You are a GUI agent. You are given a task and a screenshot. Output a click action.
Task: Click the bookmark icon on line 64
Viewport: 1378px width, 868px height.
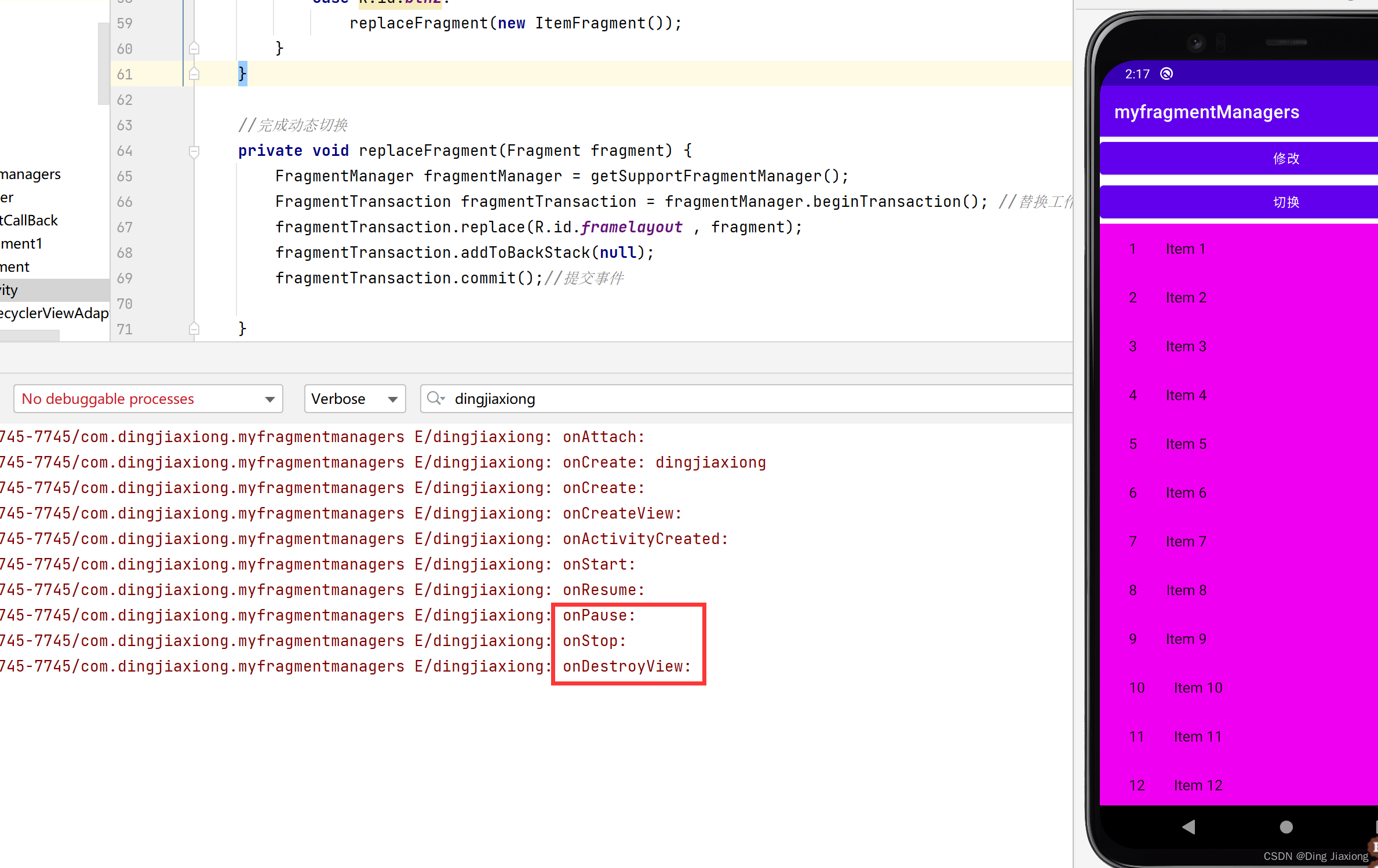[194, 151]
